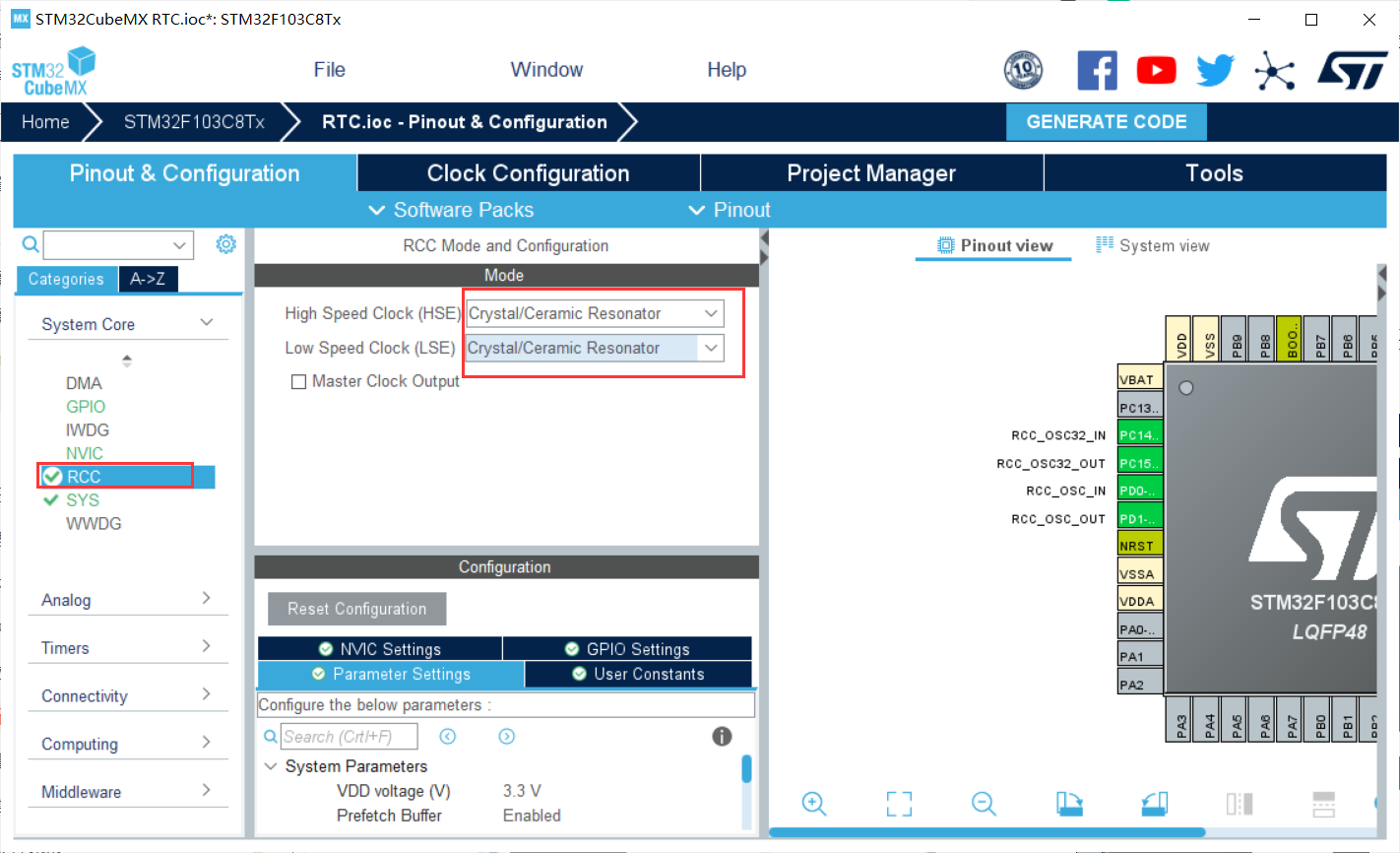Enable the Master Clock Output checkbox
Viewport: 1400px width, 853px height.
pos(298,382)
